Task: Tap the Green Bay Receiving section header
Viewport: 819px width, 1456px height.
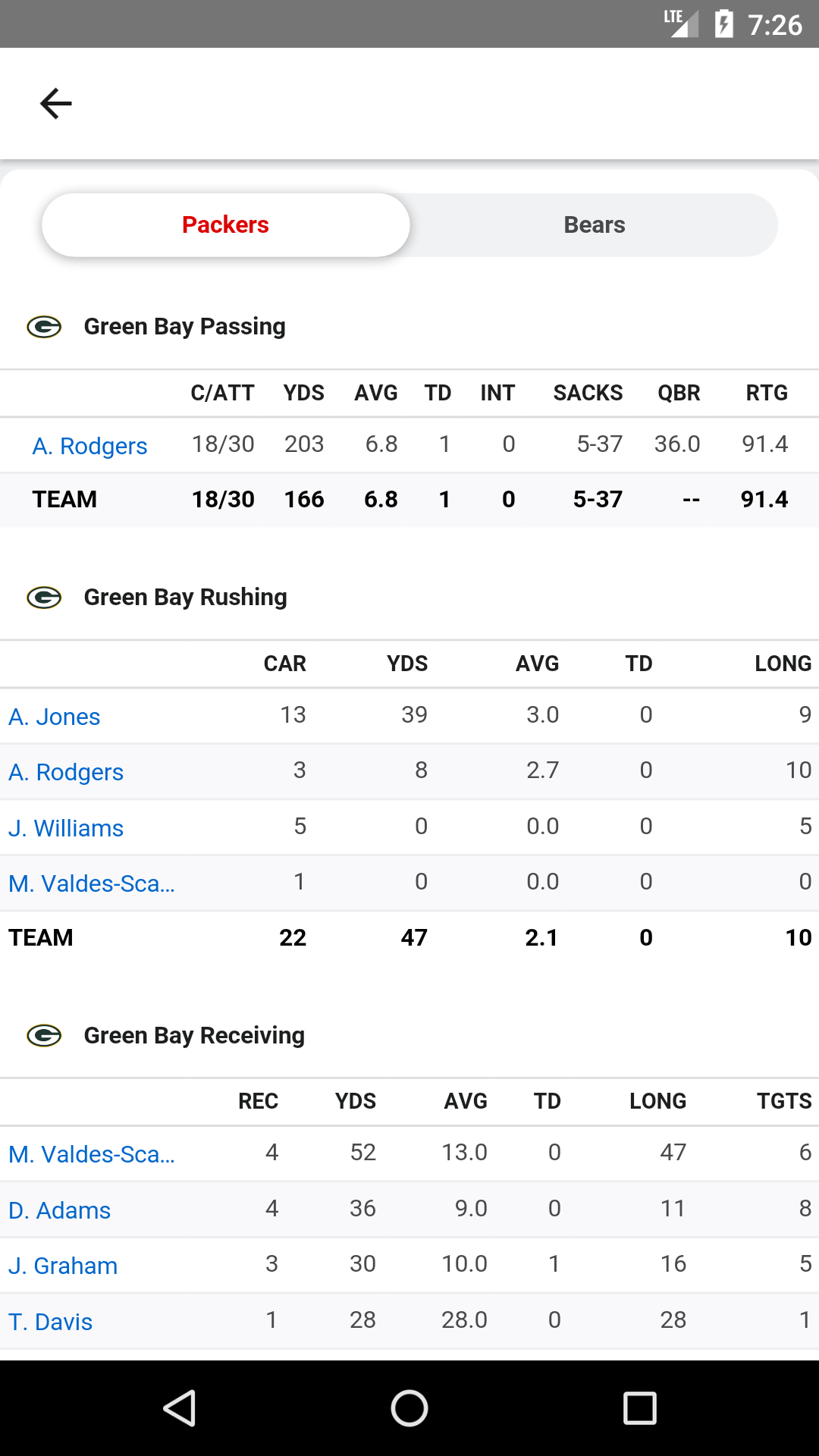Action: [x=194, y=1035]
